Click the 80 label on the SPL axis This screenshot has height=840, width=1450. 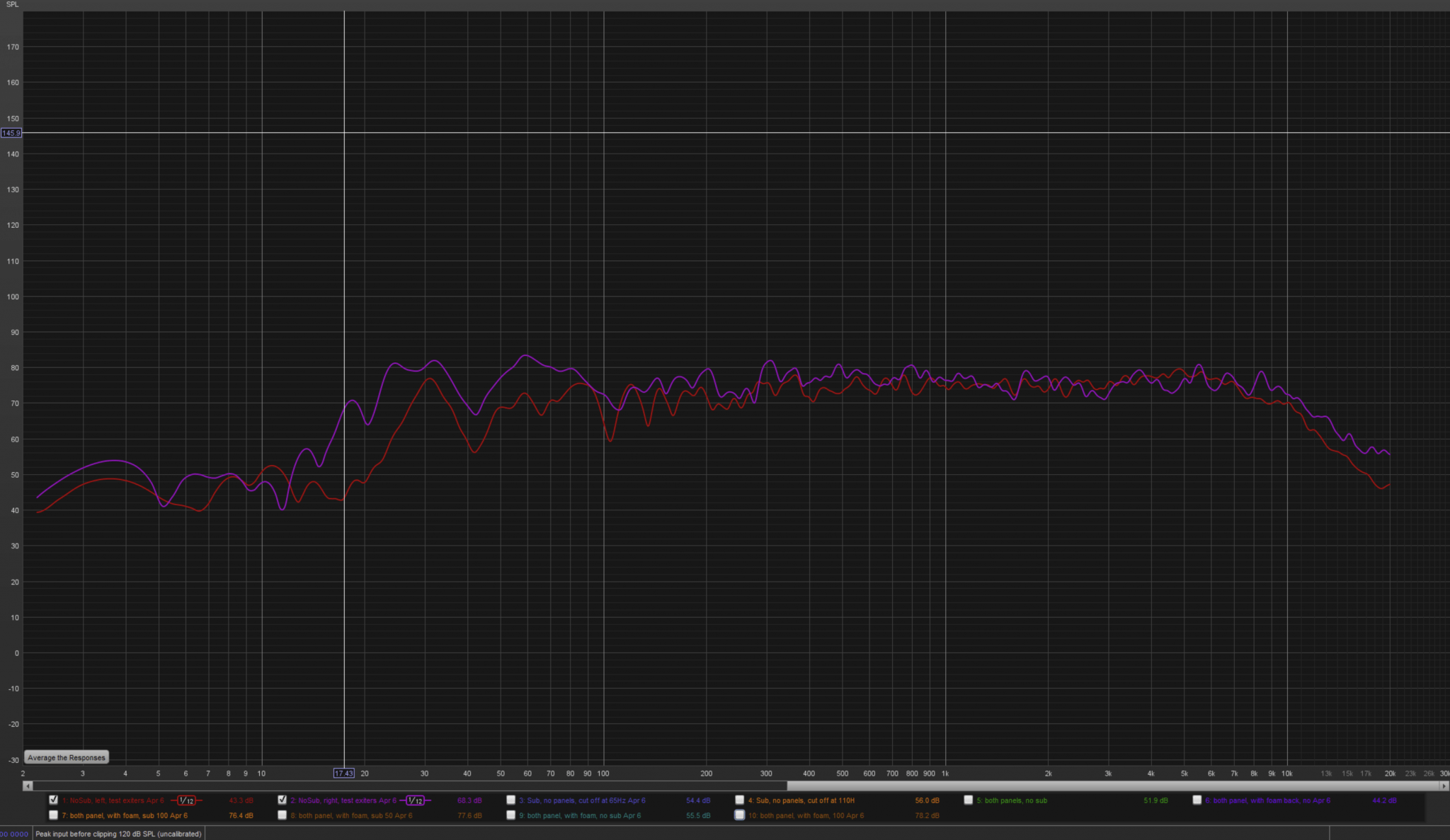15,368
